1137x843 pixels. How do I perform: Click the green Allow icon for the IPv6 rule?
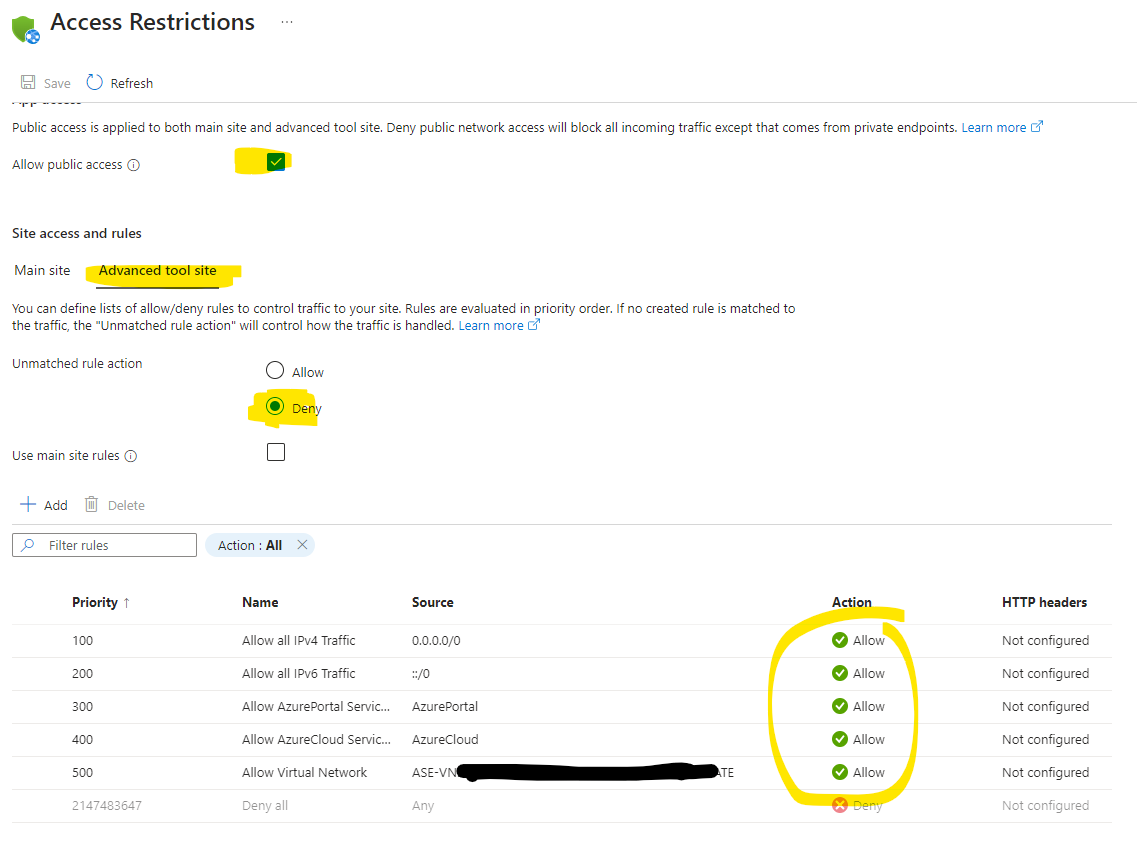point(840,673)
